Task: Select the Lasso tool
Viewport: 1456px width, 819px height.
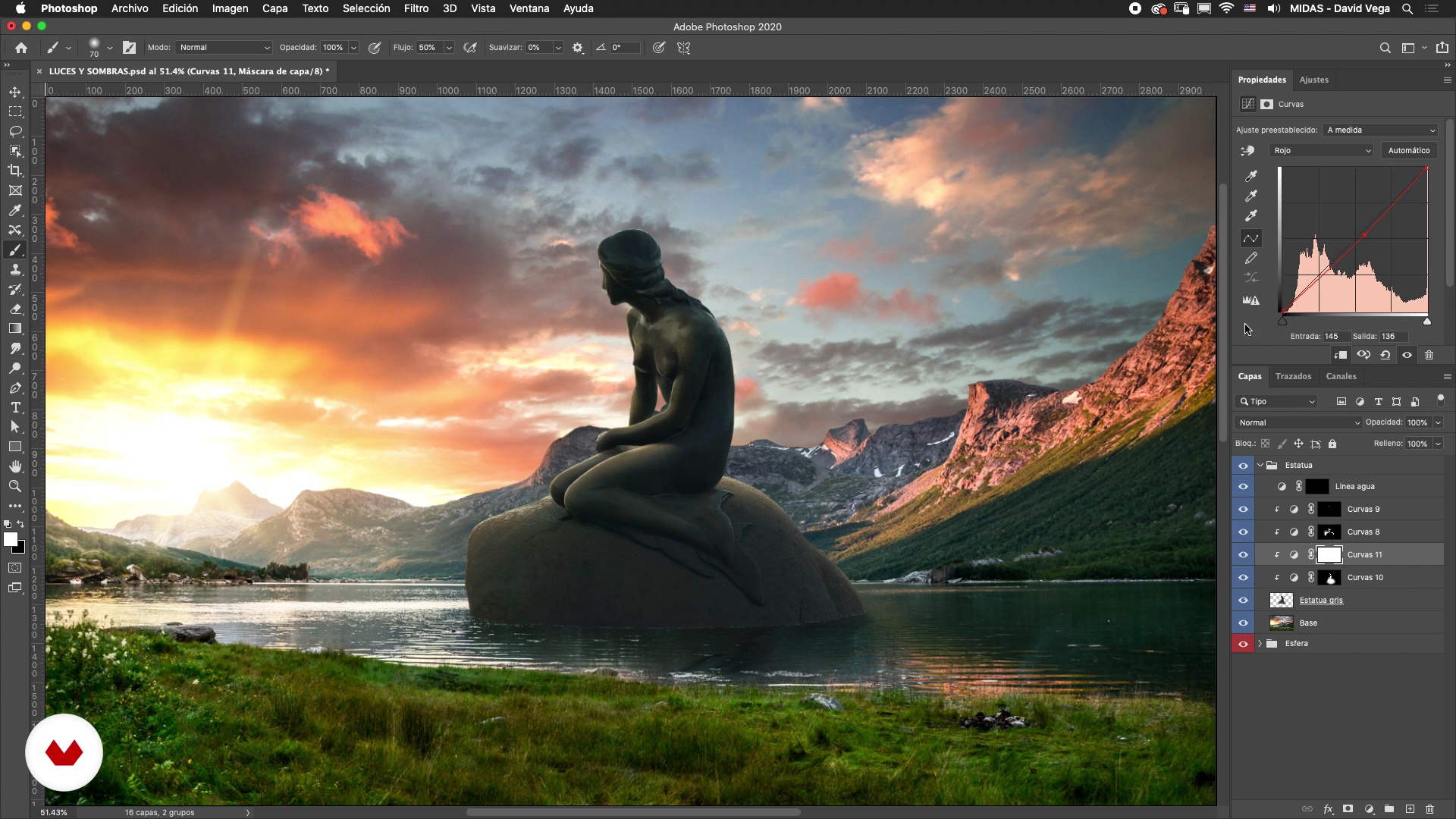Action: (15, 131)
